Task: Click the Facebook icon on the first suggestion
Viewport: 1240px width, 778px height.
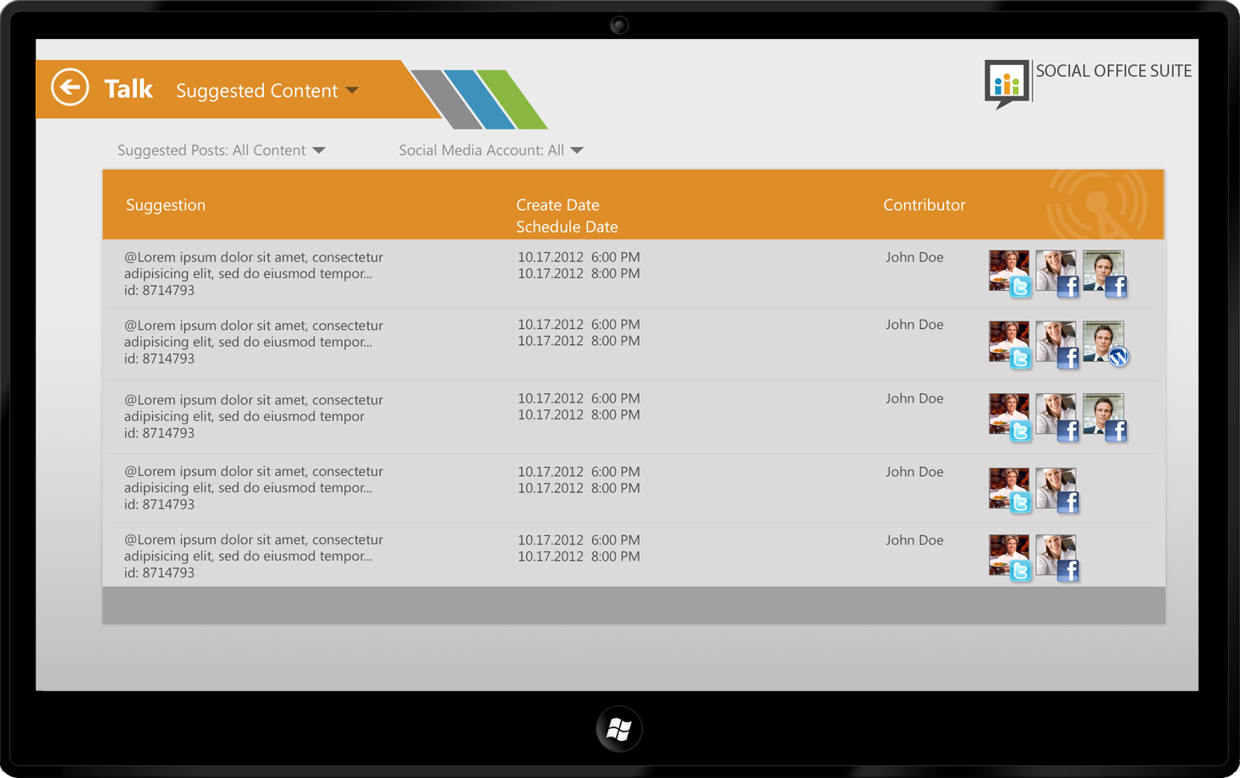Action: tap(1069, 288)
